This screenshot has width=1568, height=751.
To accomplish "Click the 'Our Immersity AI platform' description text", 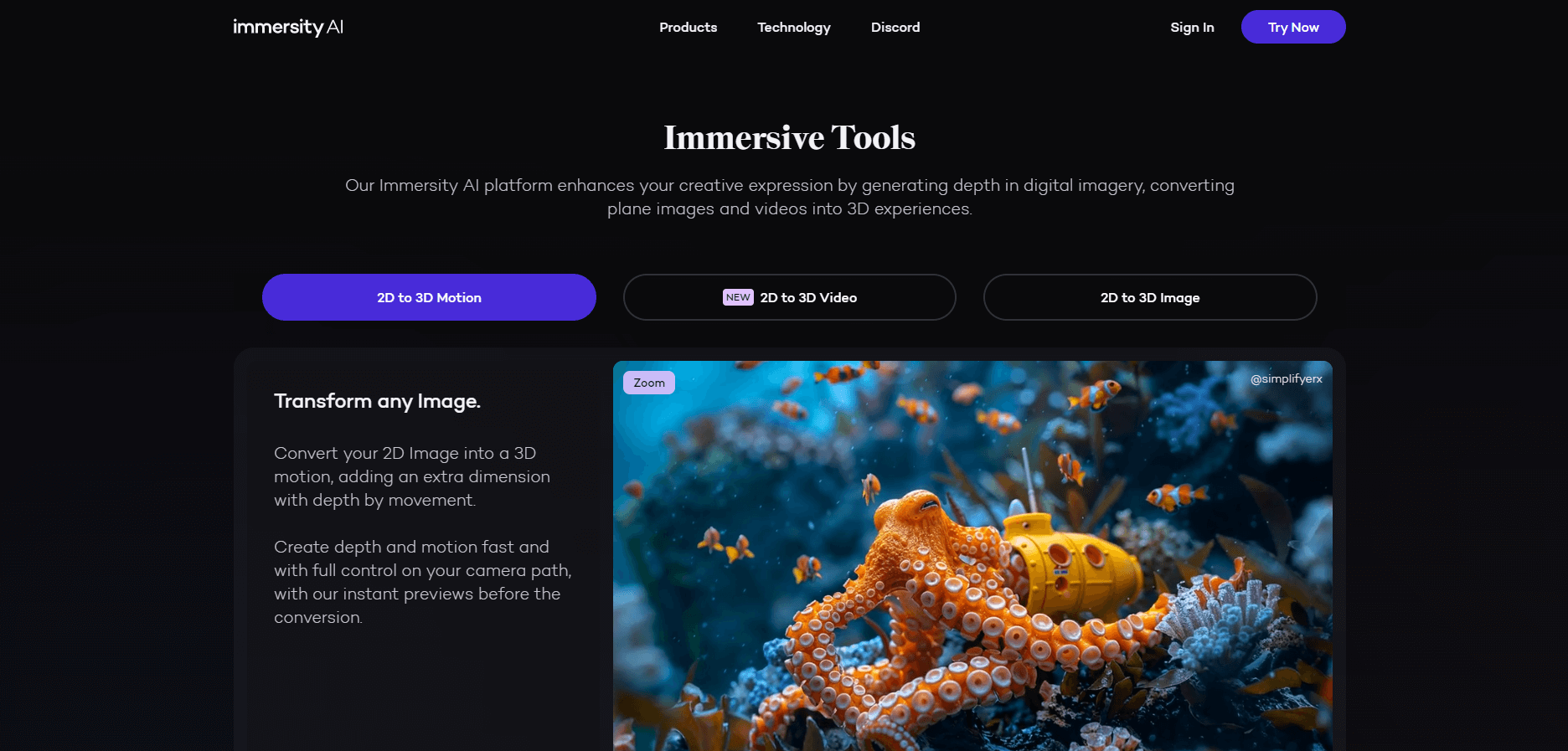I will click(x=790, y=197).
